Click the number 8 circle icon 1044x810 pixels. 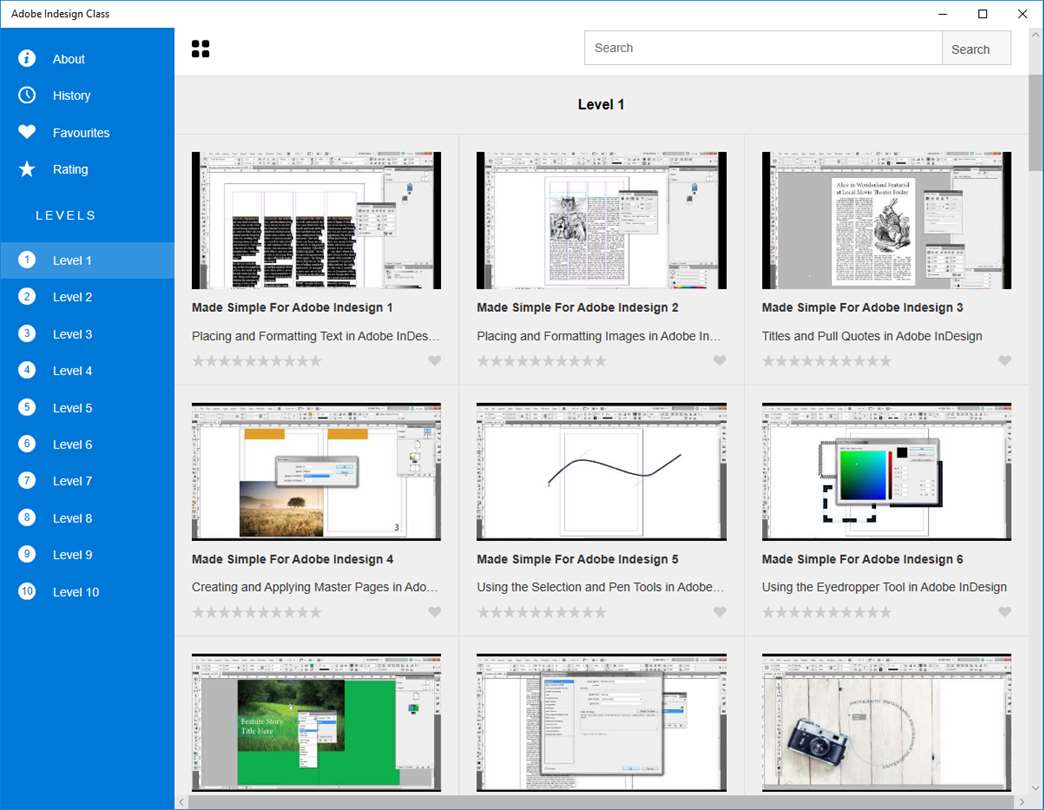tap(27, 518)
